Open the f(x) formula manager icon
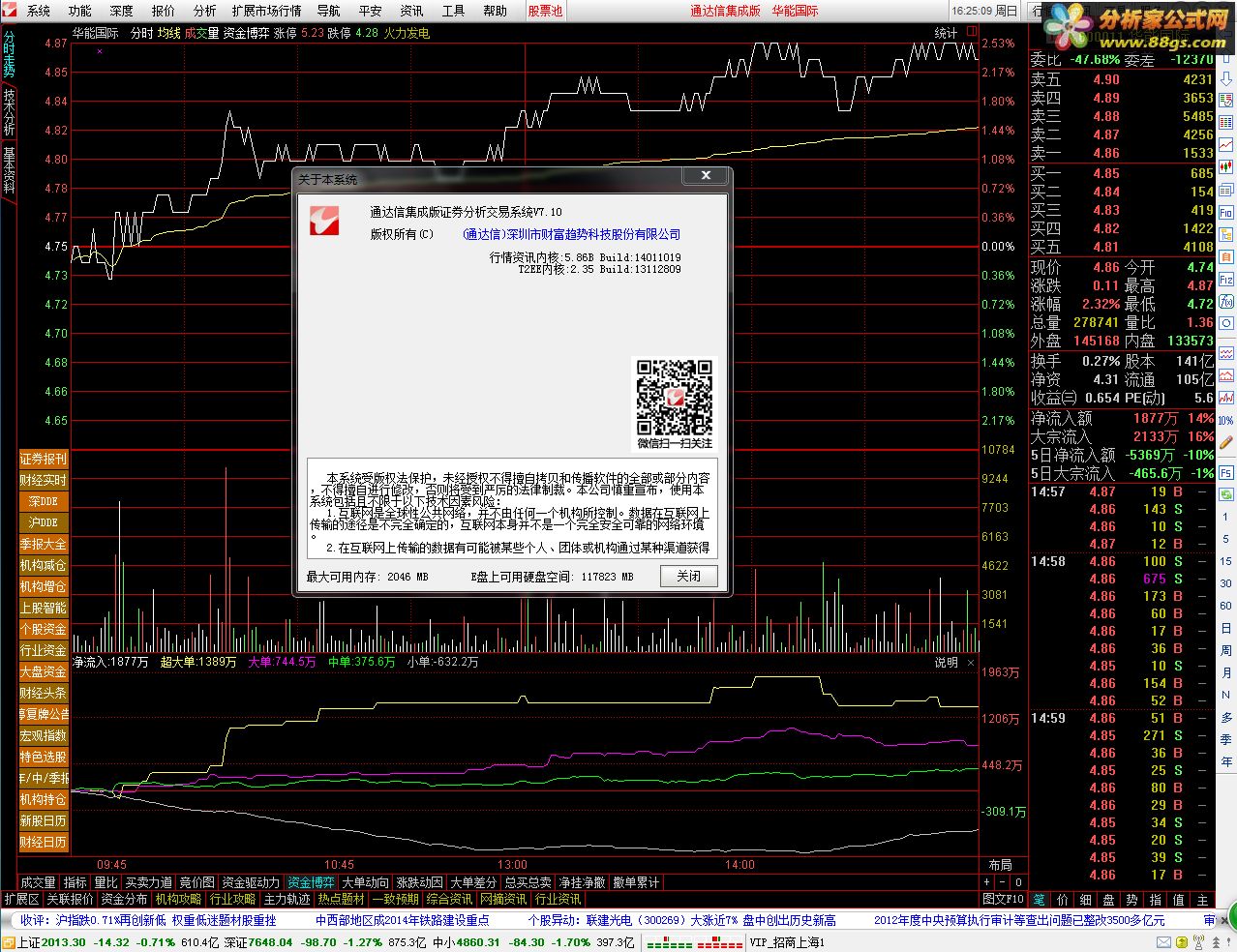 tap(1225, 302)
